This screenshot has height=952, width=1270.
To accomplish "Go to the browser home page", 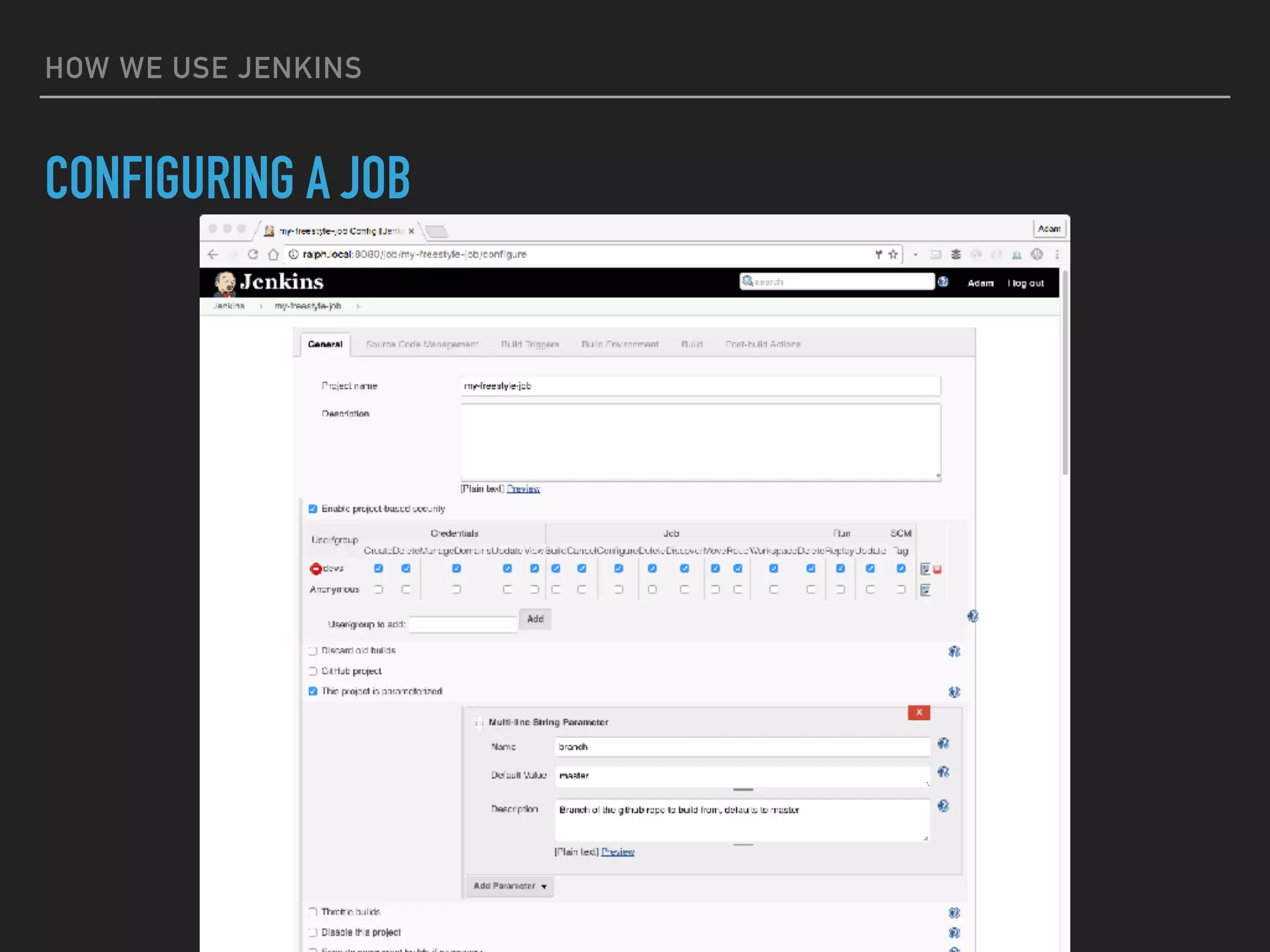I will [273, 254].
